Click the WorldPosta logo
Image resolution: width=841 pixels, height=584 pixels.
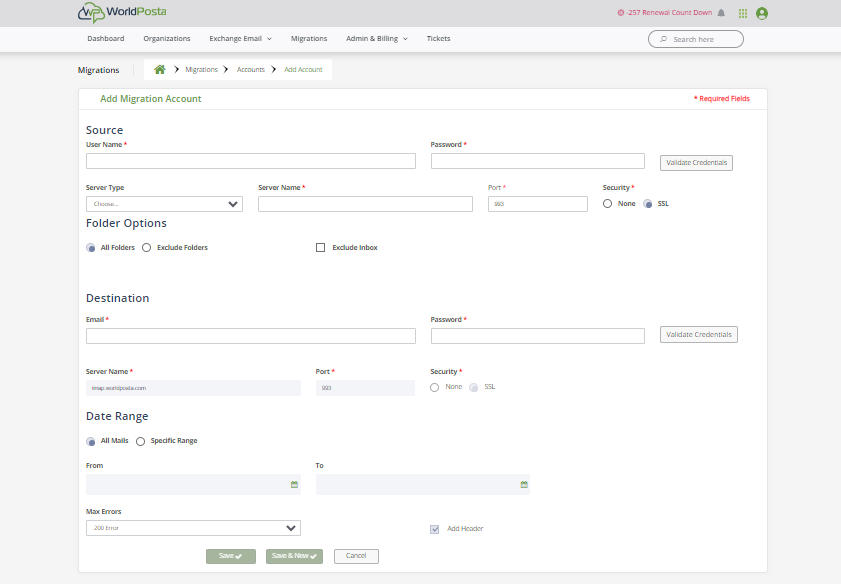[121, 13]
